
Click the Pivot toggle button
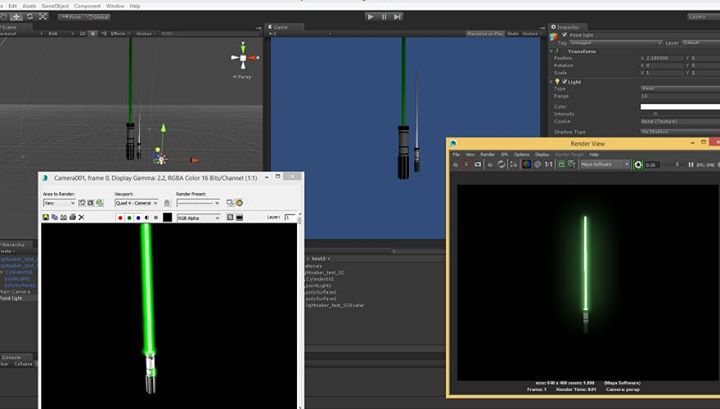pyautogui.click(x=74, y=16)
